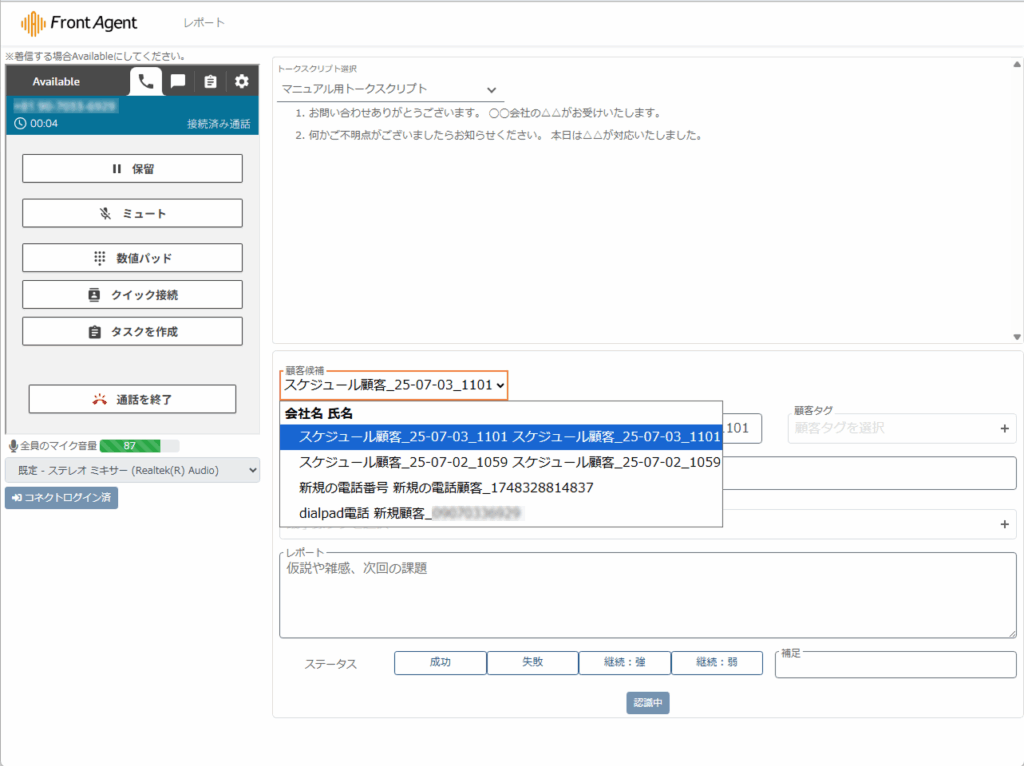The image size is (1024, 766).
Task: Select スケジュール顧客_25-07-02_1059 option
Action: click(x=509, y=462)
